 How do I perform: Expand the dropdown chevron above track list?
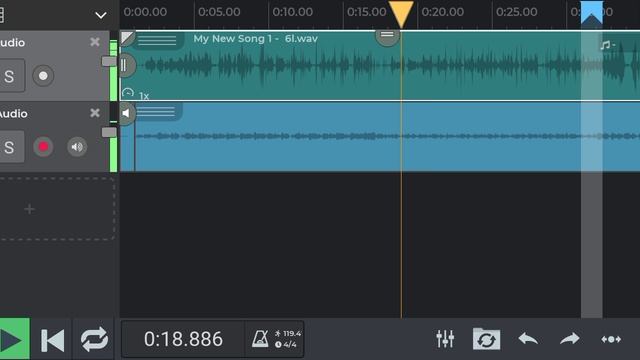(100, 16)
